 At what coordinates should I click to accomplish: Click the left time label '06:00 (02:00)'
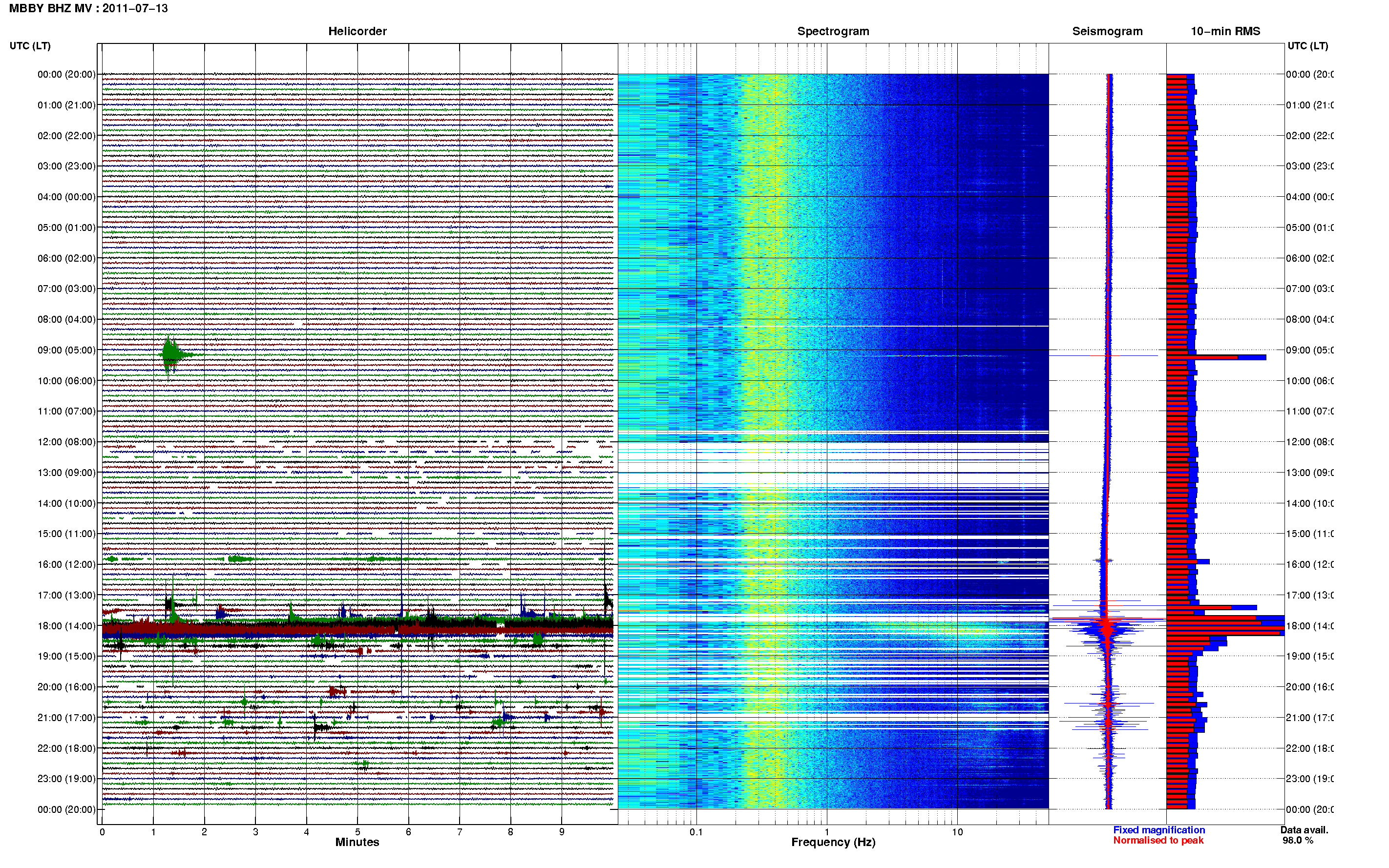(x=66, y=258)
